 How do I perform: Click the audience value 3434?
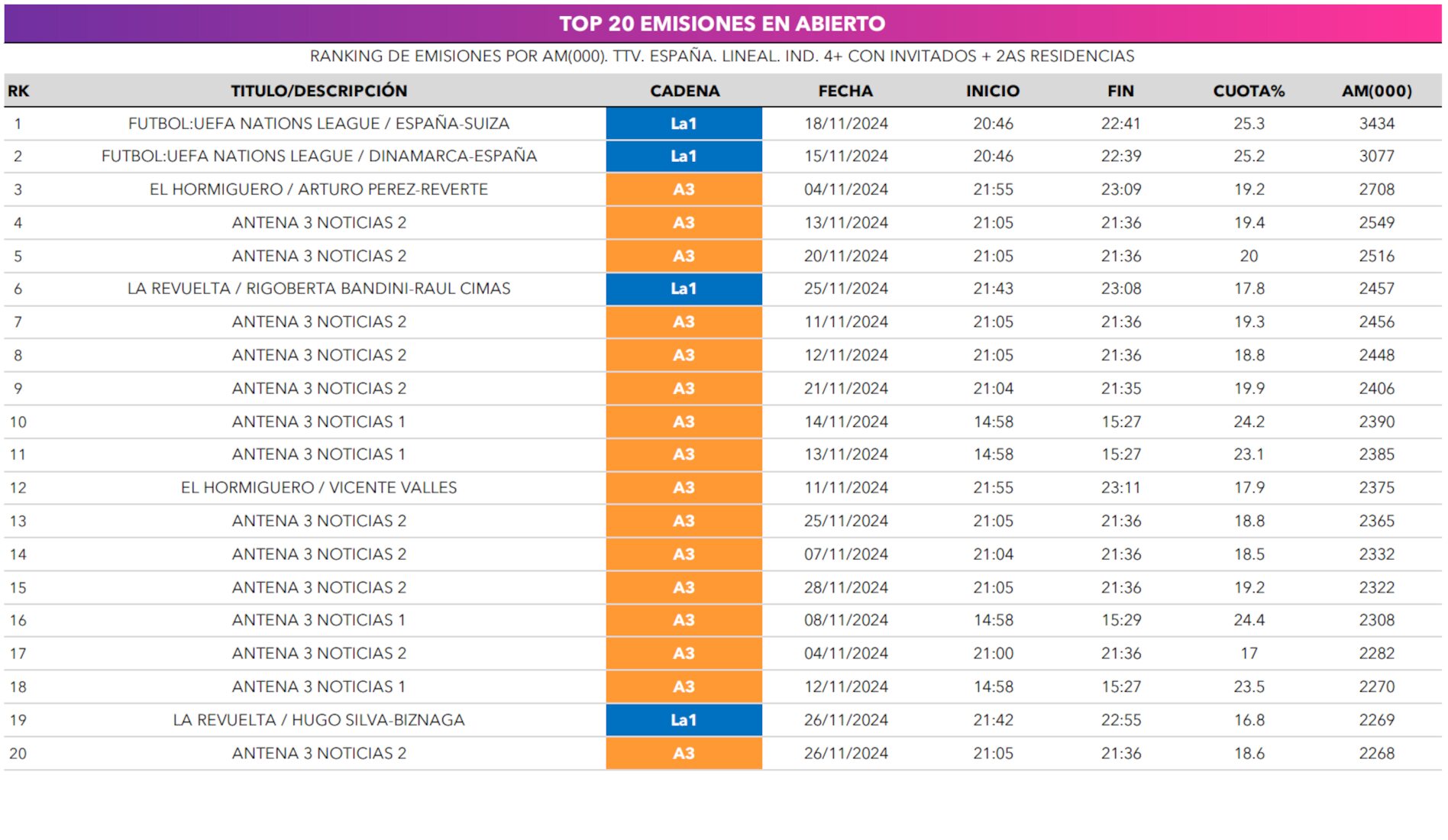[x=1376, y=124]
